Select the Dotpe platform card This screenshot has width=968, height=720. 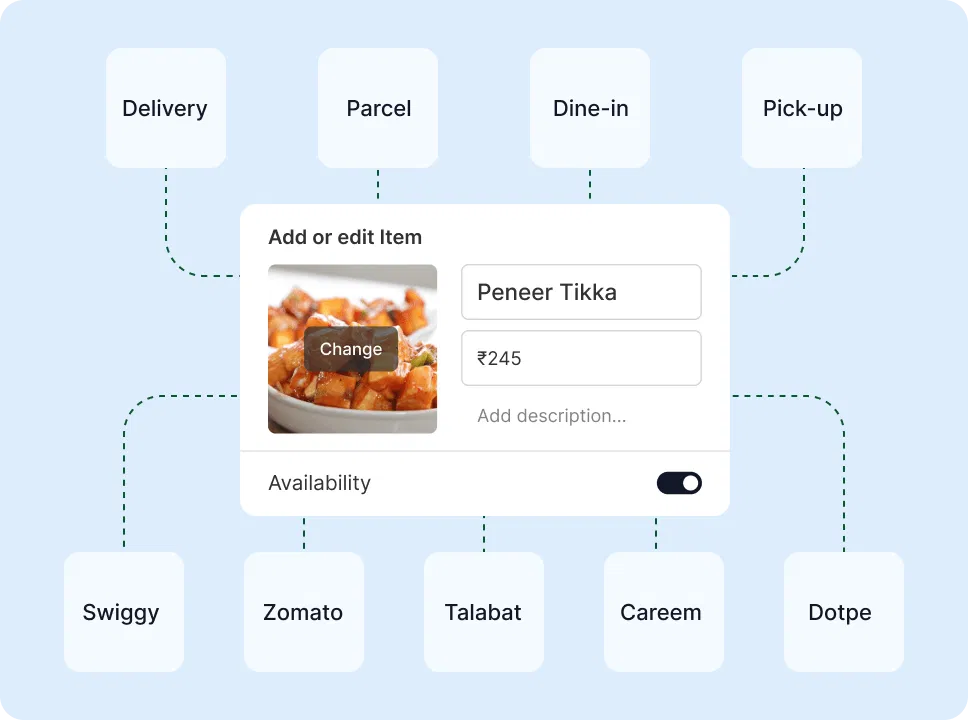(843, 612)
